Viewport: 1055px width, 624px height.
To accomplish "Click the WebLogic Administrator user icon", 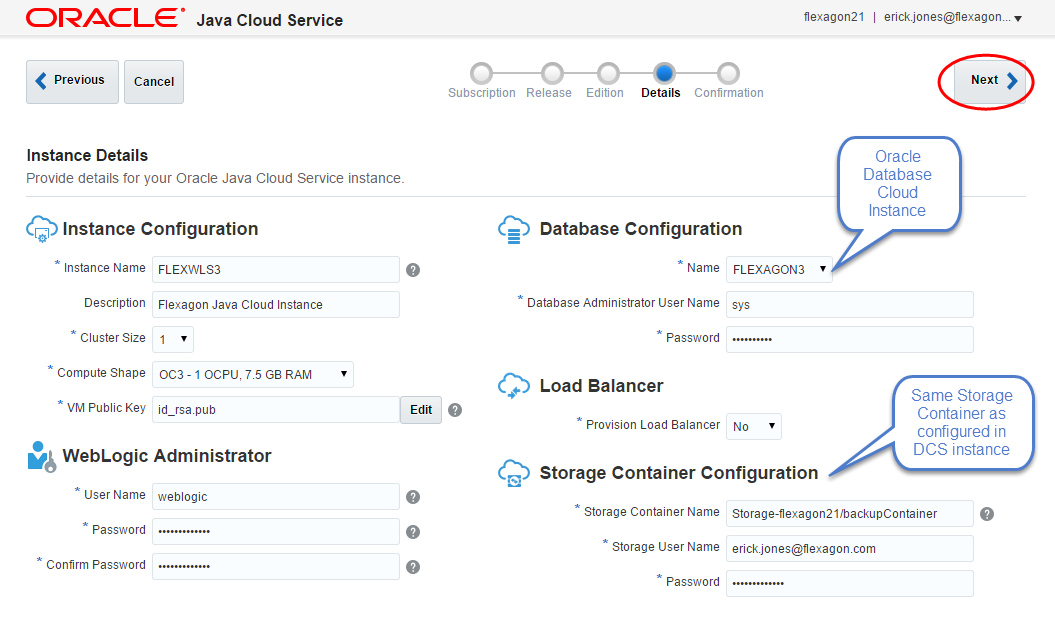I will pyautogui.click(x=41, y=457).
